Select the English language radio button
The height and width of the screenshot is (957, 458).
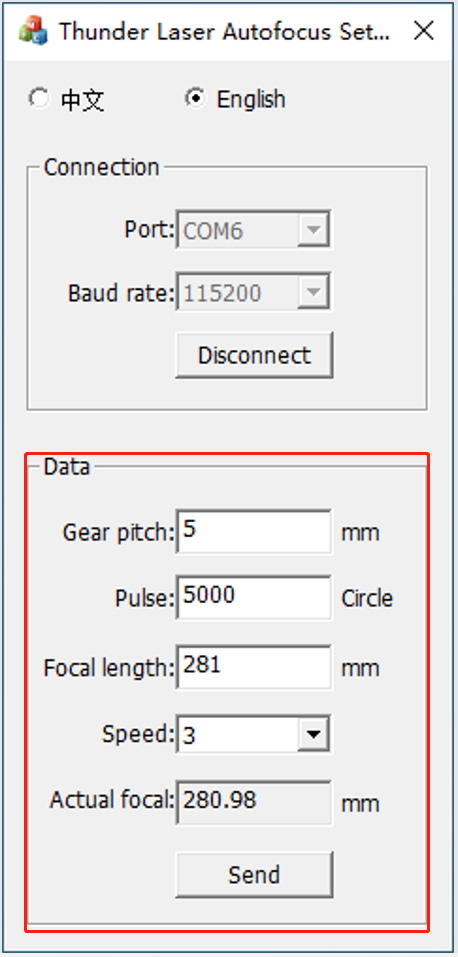[195, 98]
